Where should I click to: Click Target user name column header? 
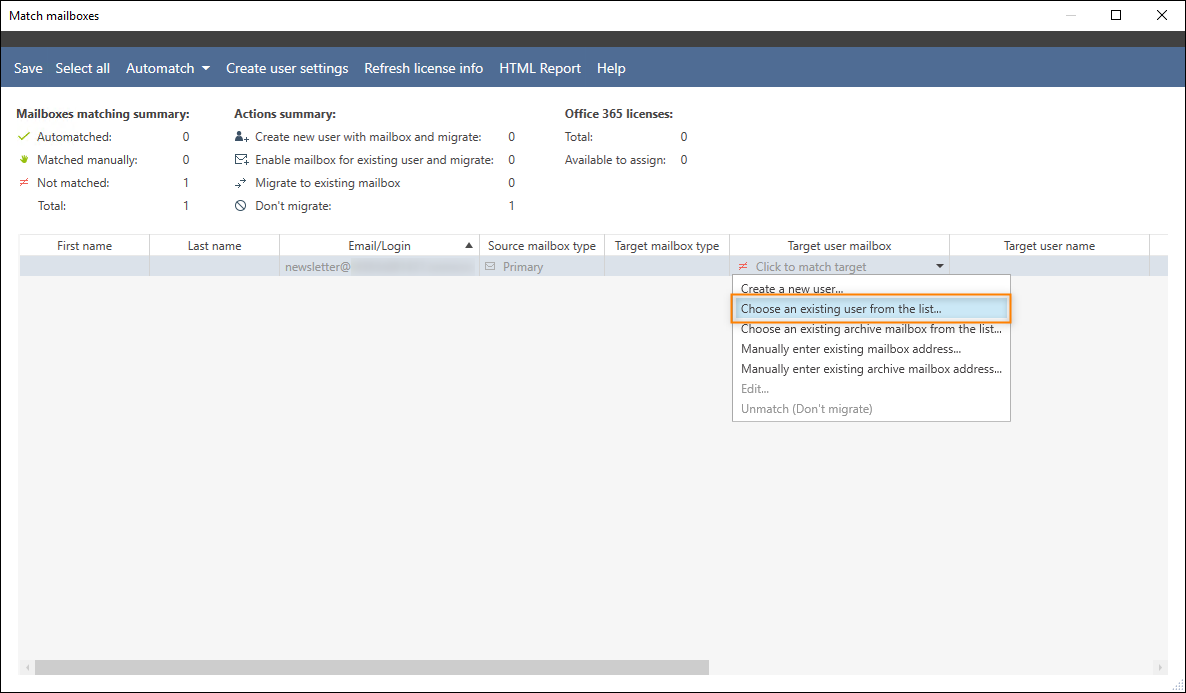pyautogui.click(x=1049, y=246)
